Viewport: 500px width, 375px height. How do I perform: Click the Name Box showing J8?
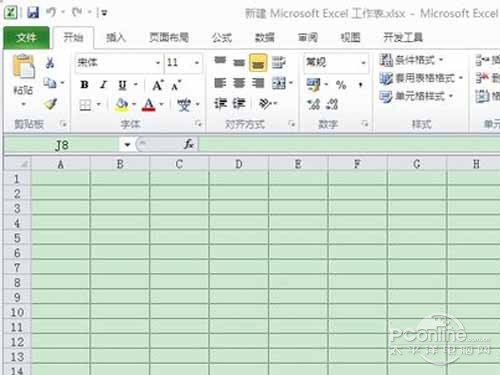tap(62, 145)
